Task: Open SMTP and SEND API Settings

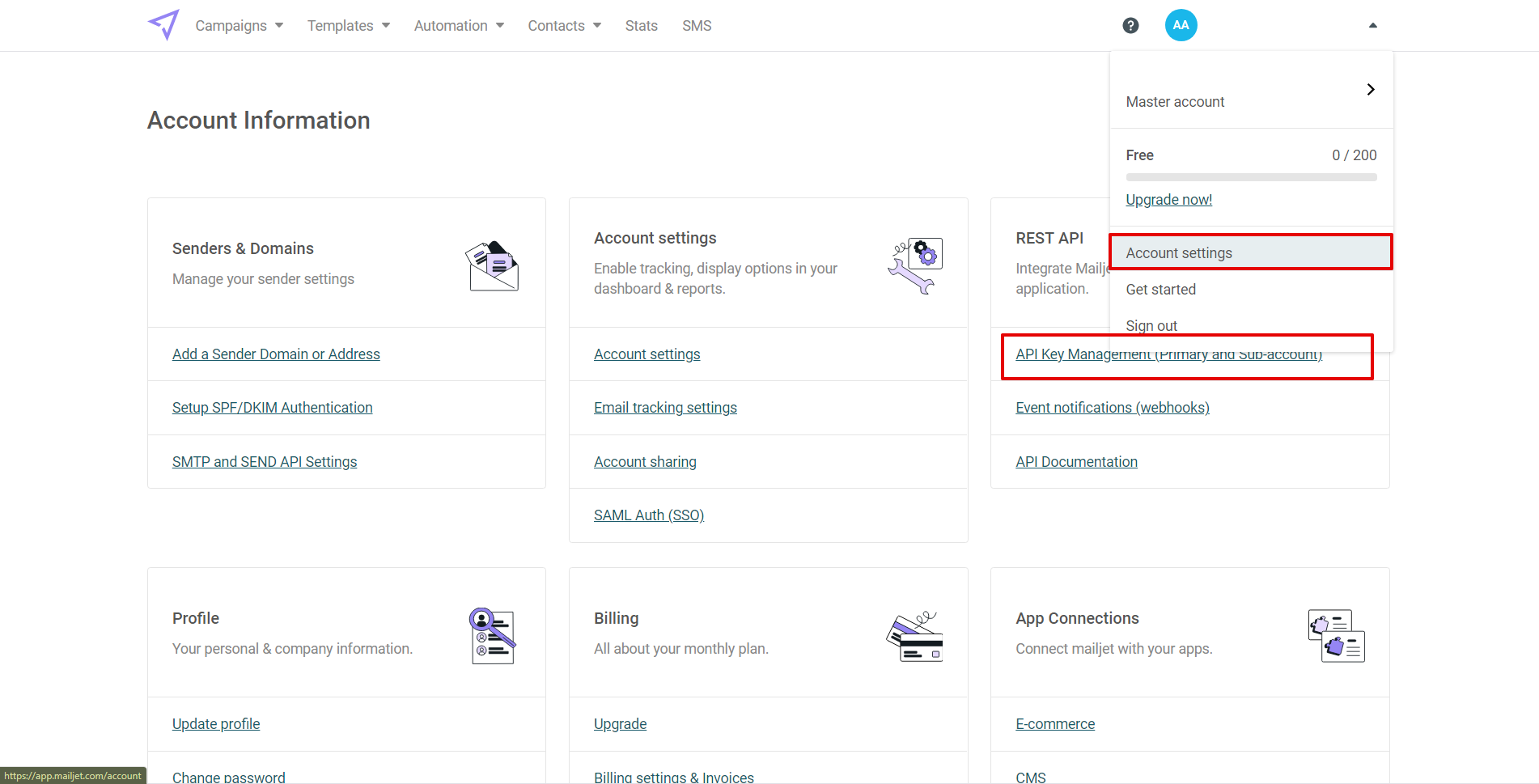Action: pos(265,462)
